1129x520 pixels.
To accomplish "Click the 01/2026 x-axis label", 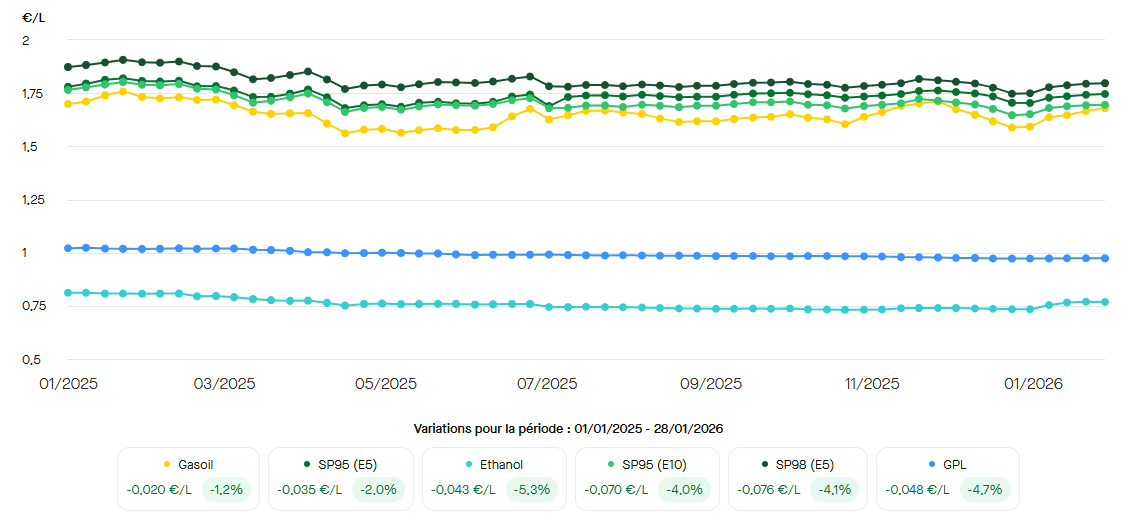I will point(1034,384).
